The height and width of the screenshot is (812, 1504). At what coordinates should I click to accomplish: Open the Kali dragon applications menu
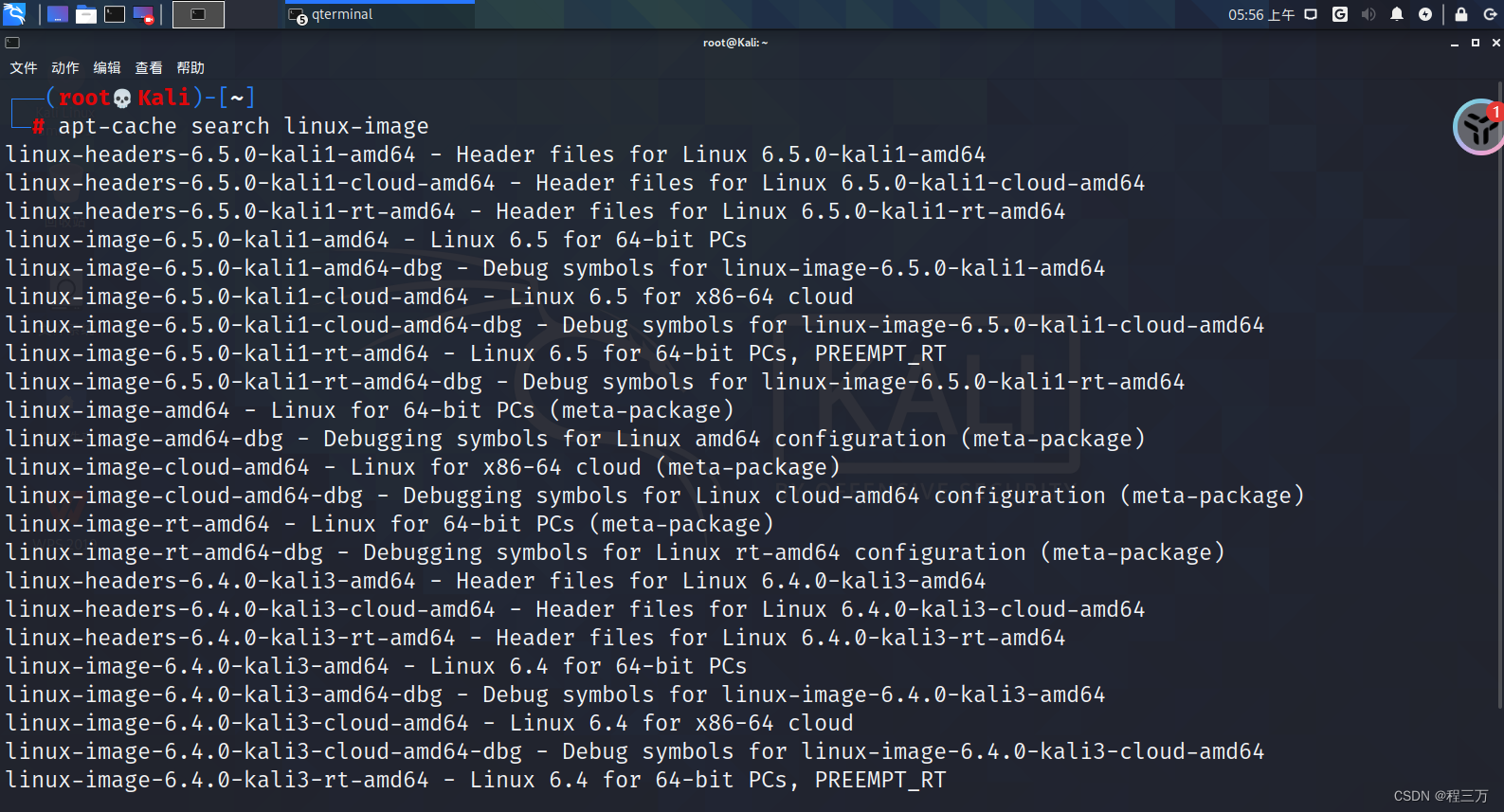click(14, 14)
